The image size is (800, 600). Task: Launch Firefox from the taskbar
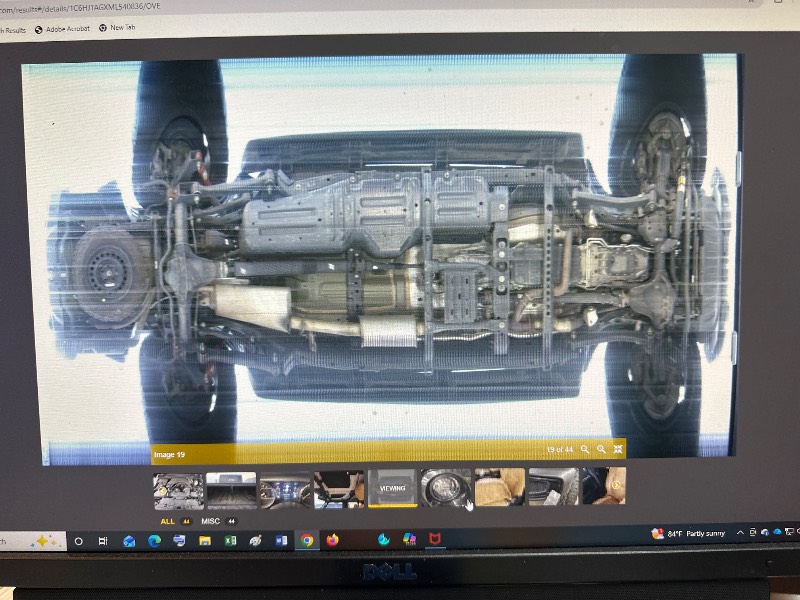[332, 540]
